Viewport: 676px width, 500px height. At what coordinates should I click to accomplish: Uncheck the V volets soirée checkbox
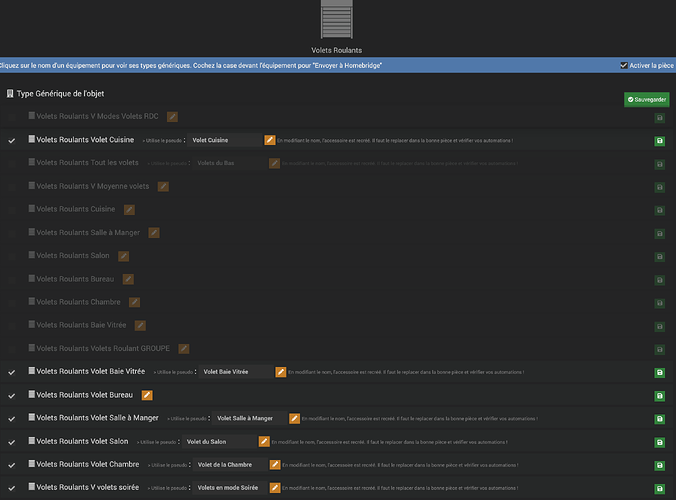pos(12,488)
